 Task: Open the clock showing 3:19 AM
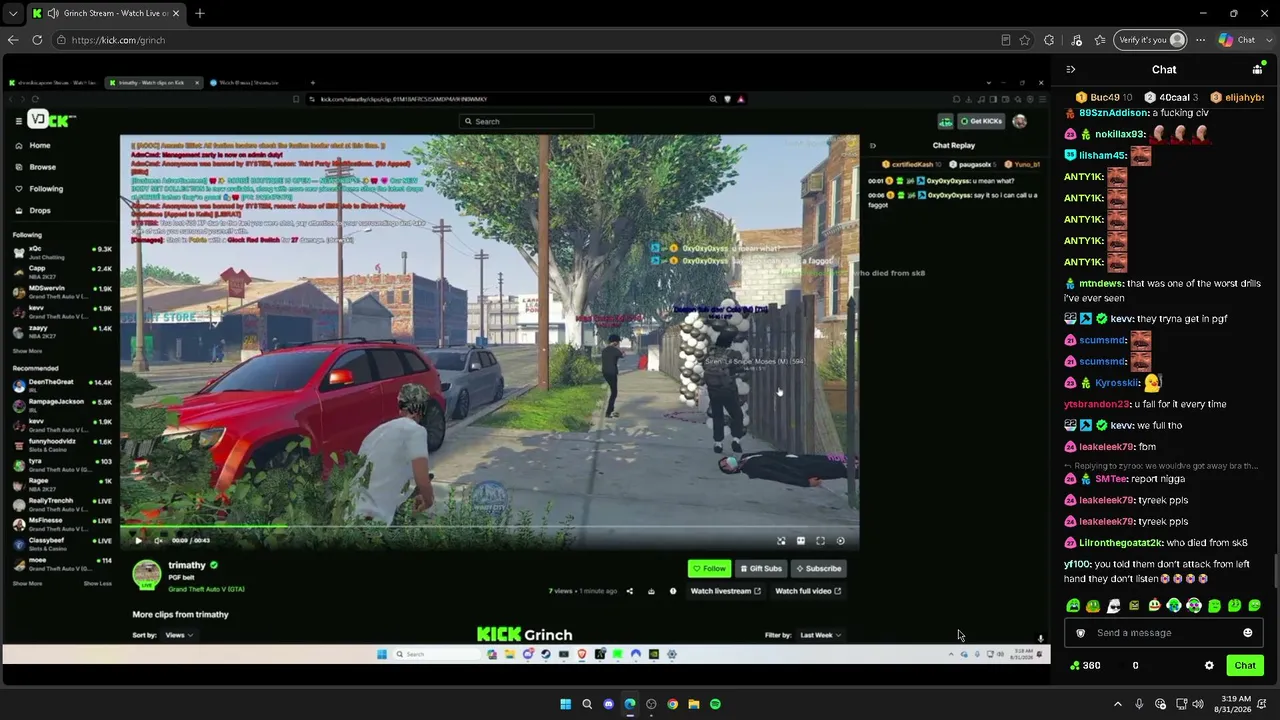tap(1235, 704)
